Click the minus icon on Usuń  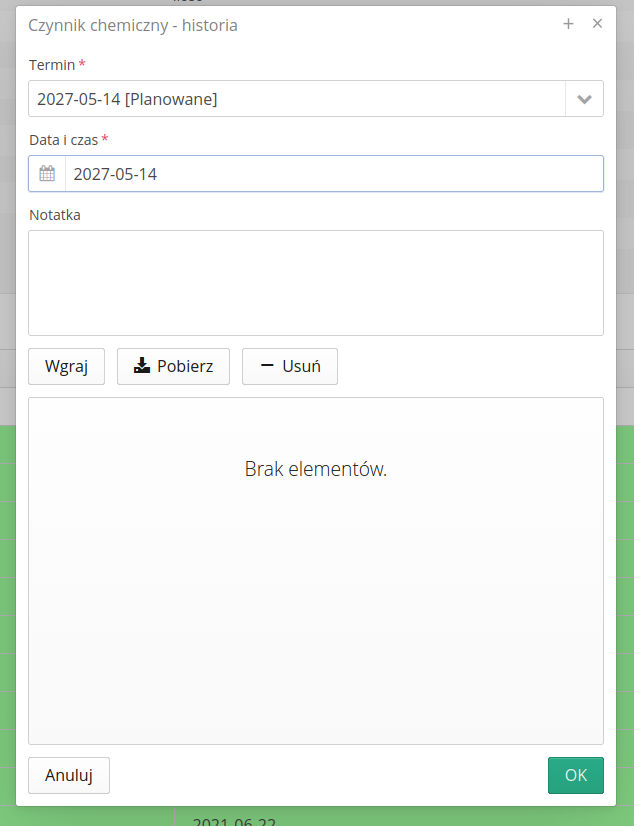(x=267, y=365)
